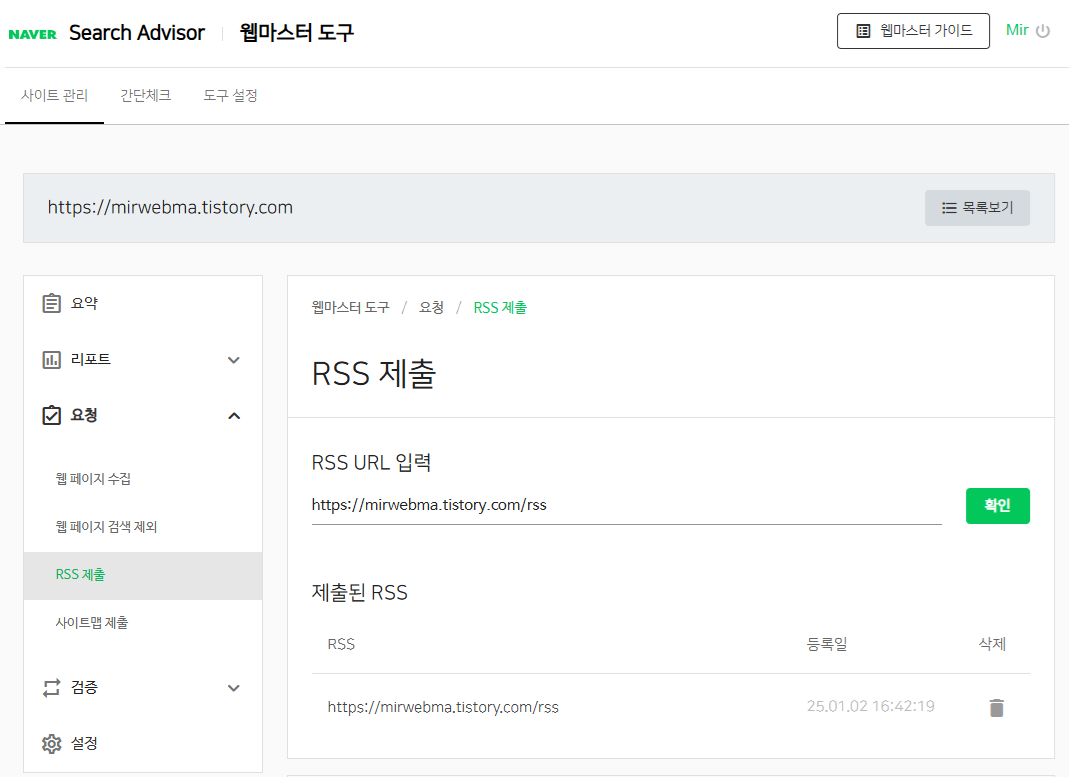1069x777 pixels.
Task: Click the 검증 arrows icon
Action: tap(52, 688)
